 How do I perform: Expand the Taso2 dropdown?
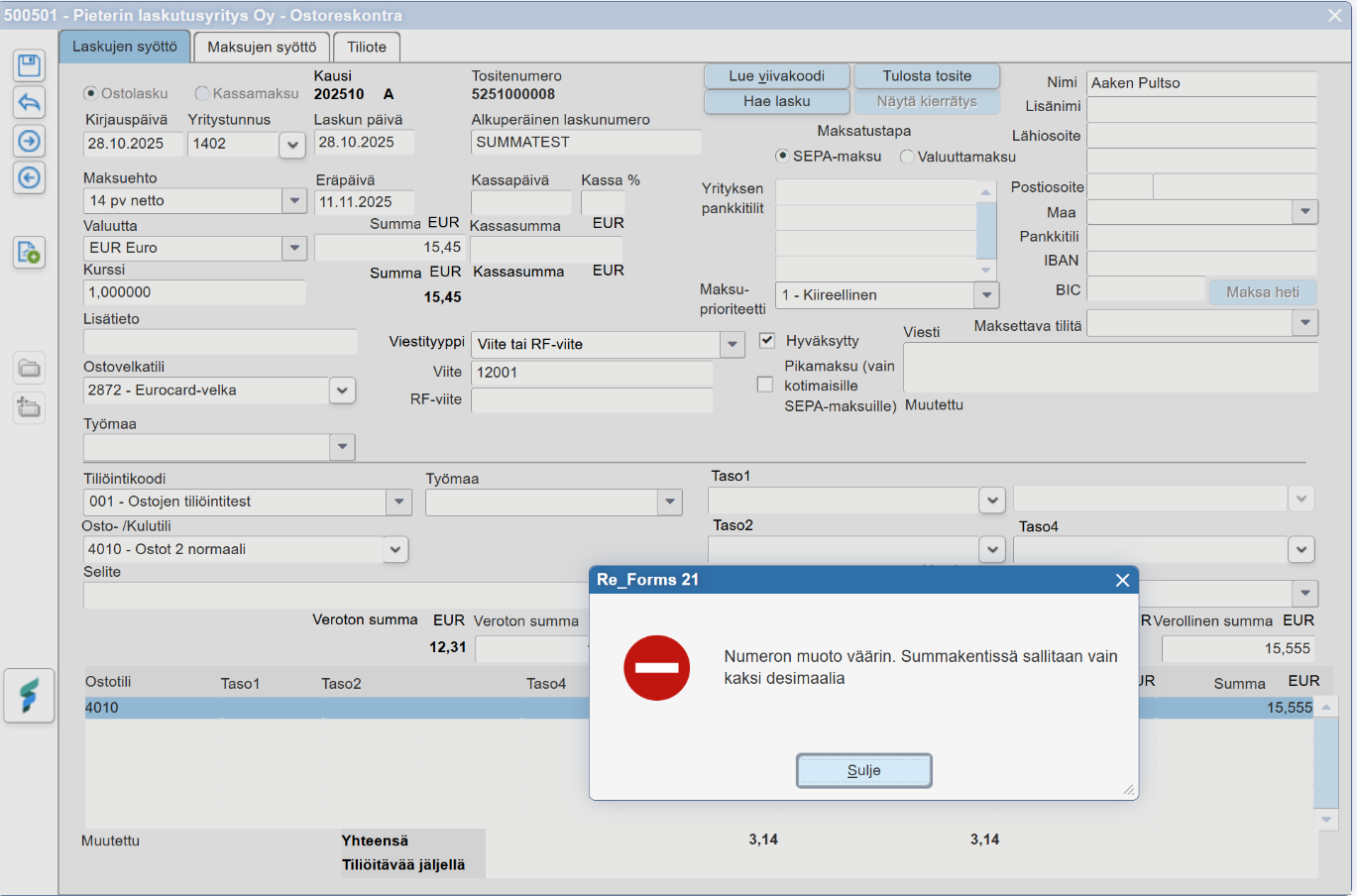[992, 549]
